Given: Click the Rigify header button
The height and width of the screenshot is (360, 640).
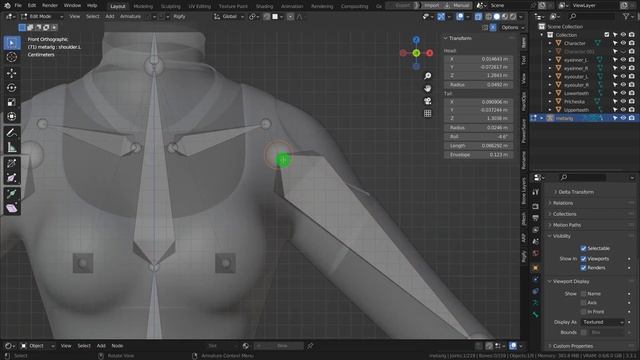Looking at the screenshot, I should click(x=179, y=16).
